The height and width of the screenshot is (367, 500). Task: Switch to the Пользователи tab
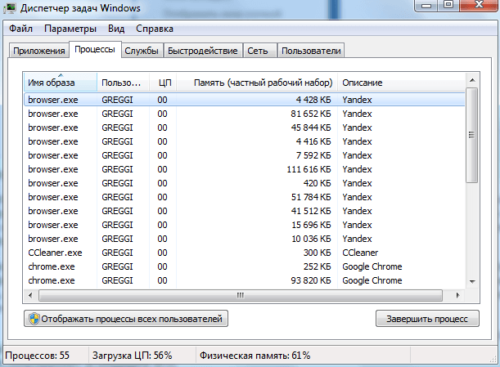point(311,51)
